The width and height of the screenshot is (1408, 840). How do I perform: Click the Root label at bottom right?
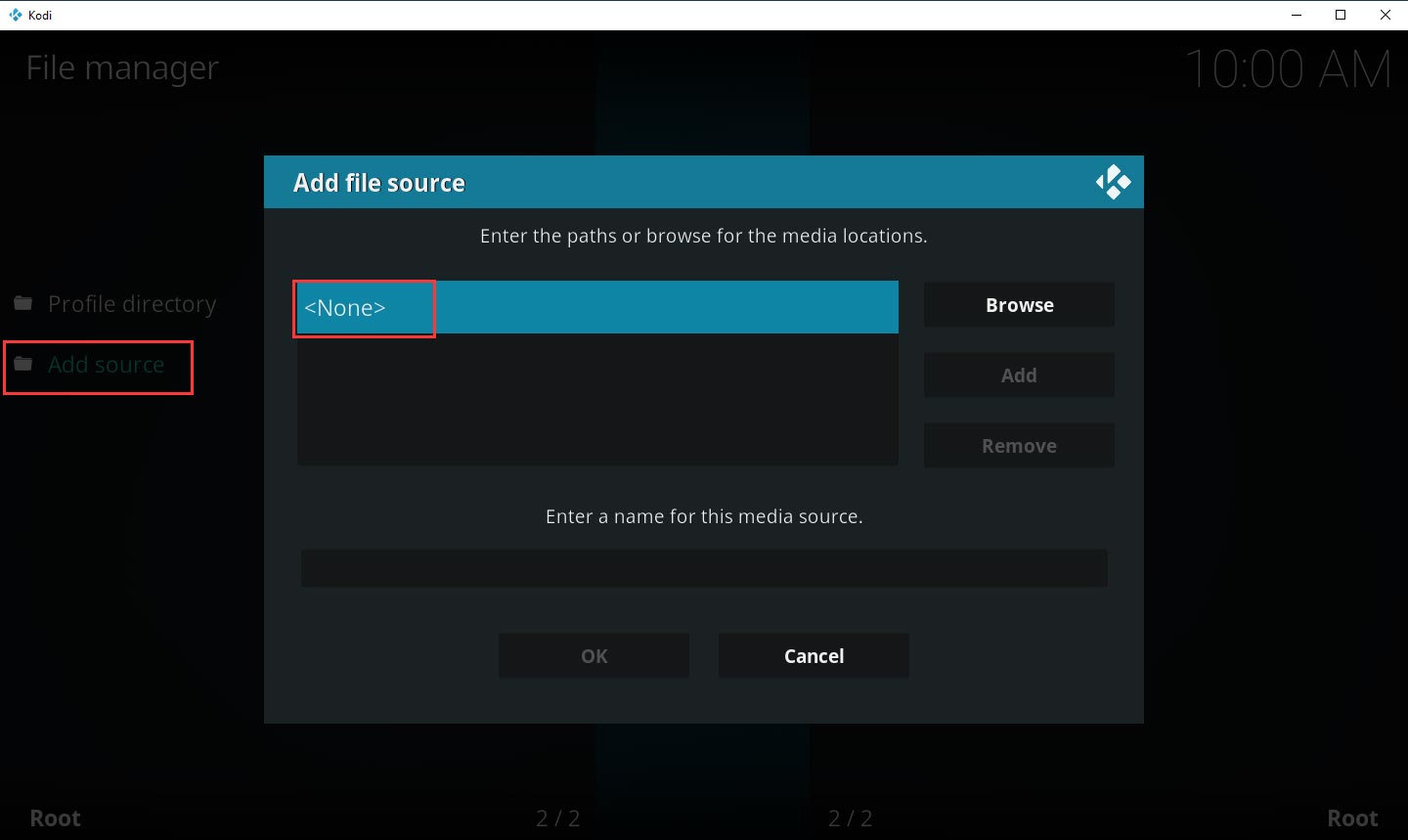[x=1352, y=818]
